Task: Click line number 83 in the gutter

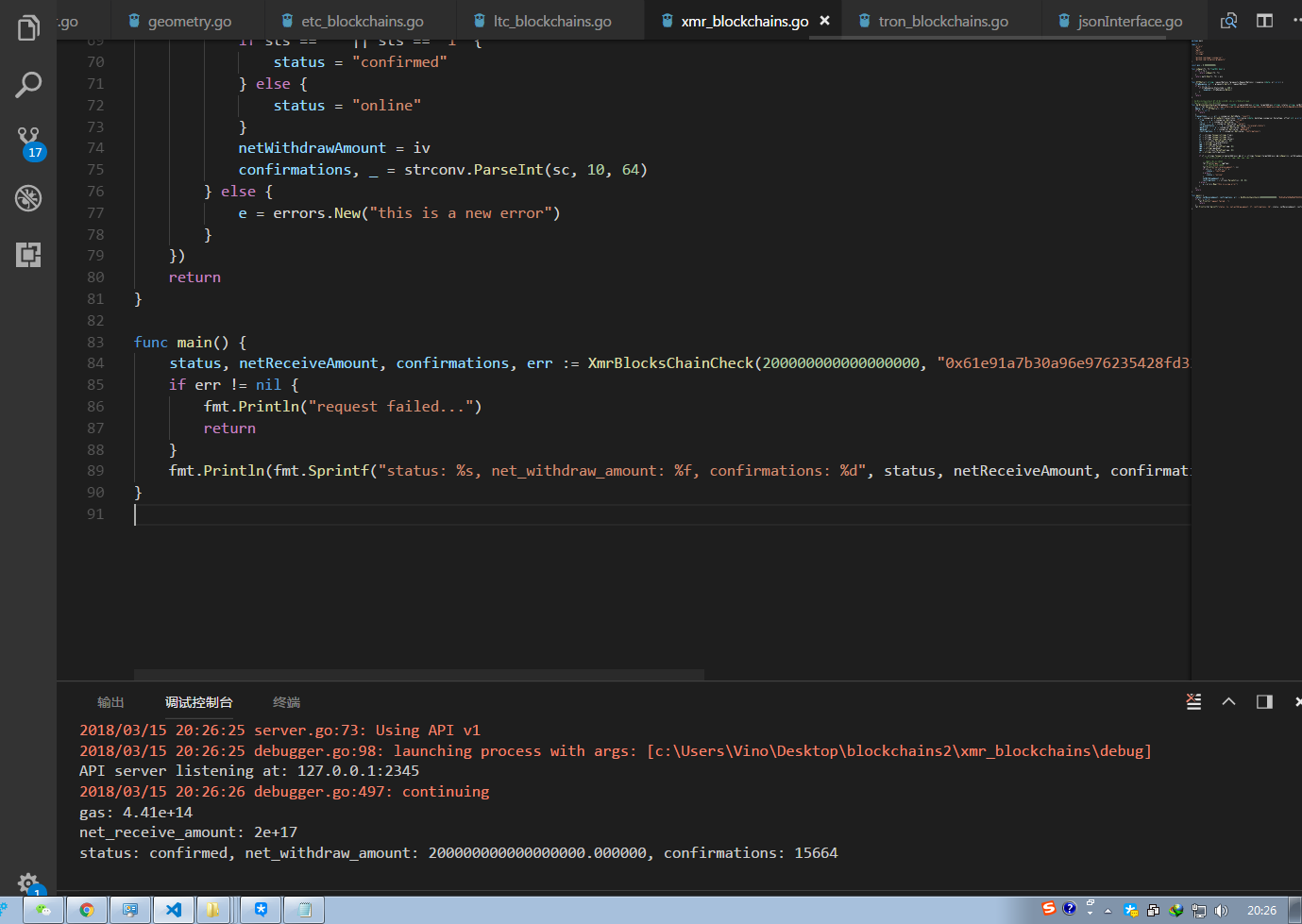Action: (x=95, y=342)
